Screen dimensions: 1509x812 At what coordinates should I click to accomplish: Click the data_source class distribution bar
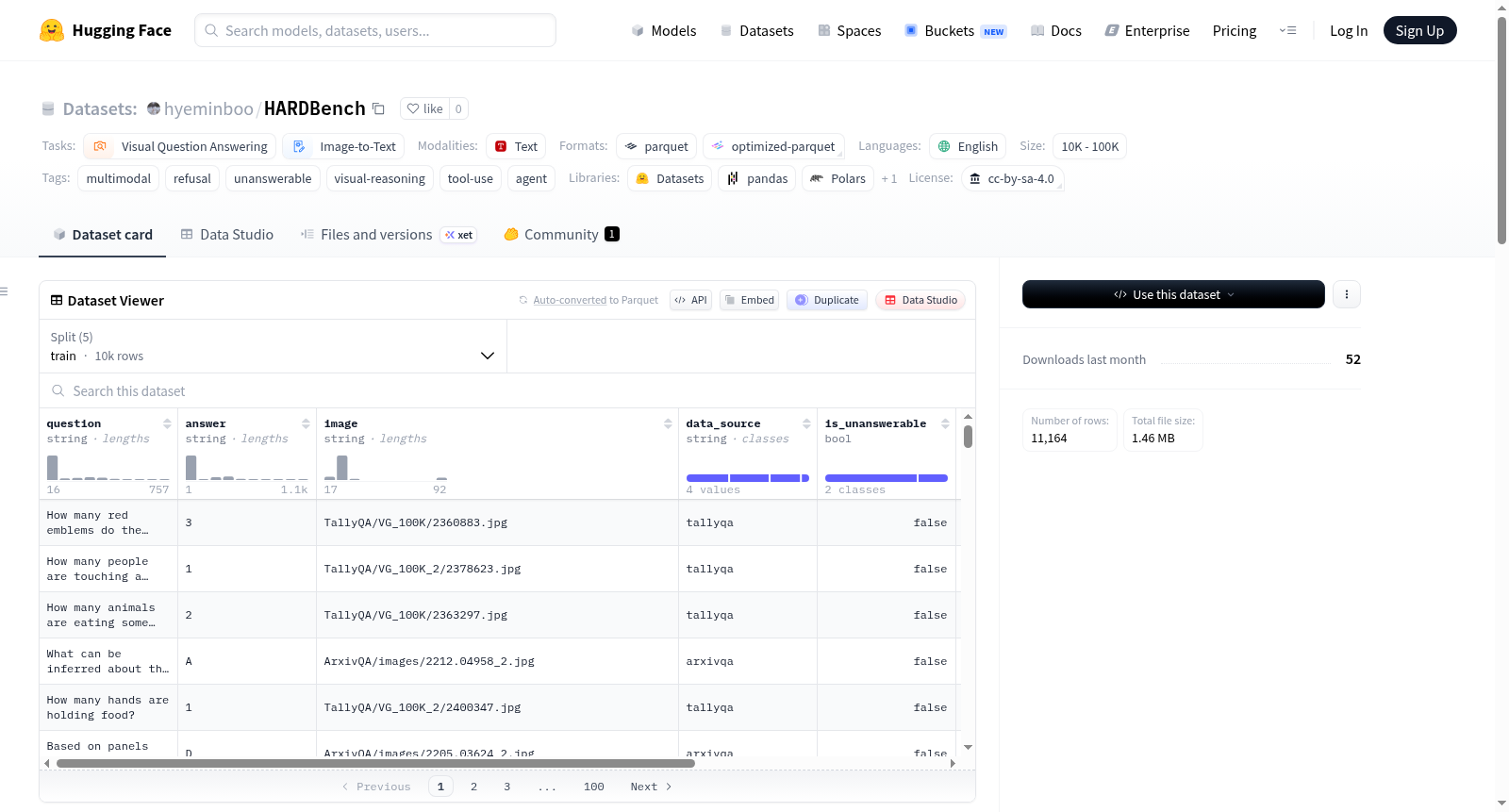pos(748,478)
